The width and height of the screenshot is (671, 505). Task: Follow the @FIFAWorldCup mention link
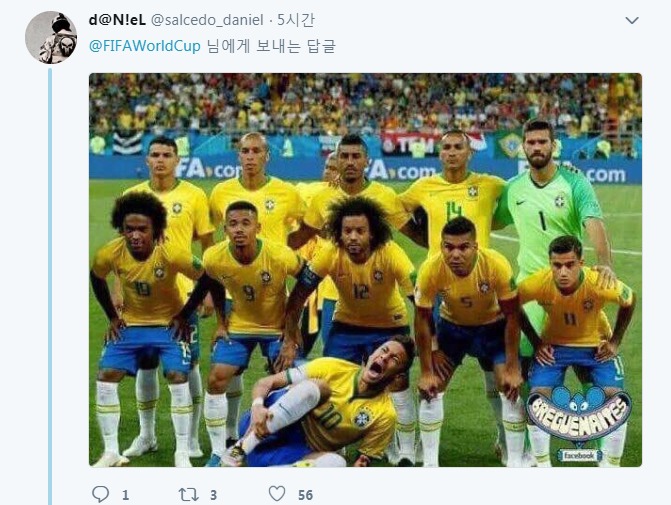145,46
